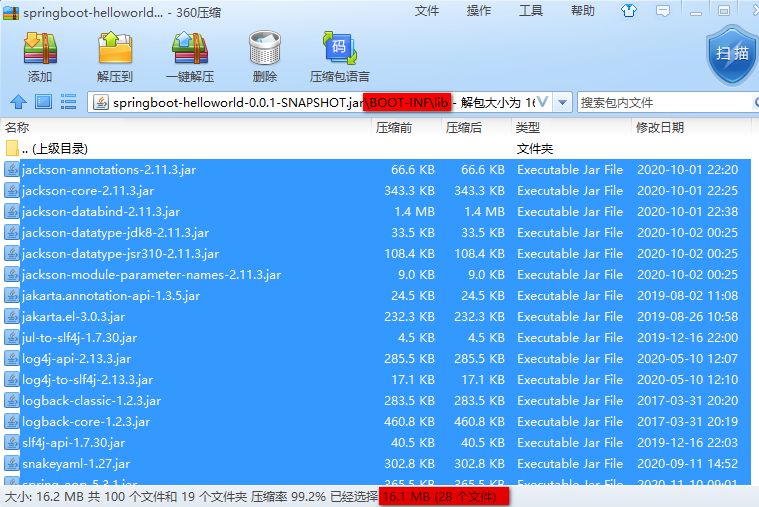Click the file icon of jackson-core-2.11.3.jar

(12, 190)
